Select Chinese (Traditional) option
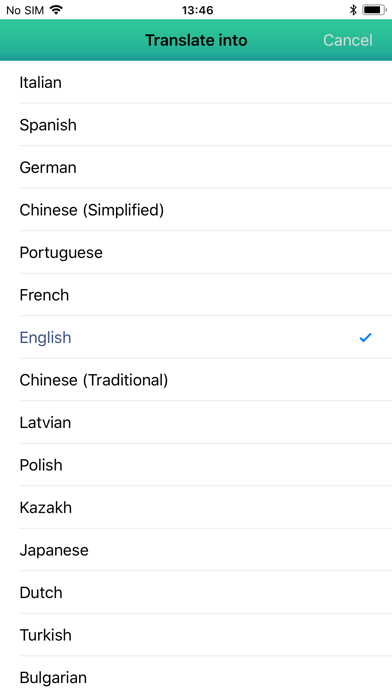This screenshot has height=696, width=392. (x=196, y=380)
